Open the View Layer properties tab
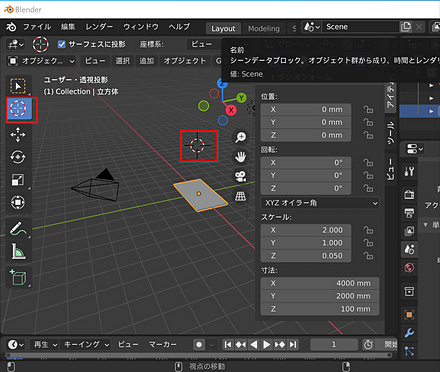 409,230
